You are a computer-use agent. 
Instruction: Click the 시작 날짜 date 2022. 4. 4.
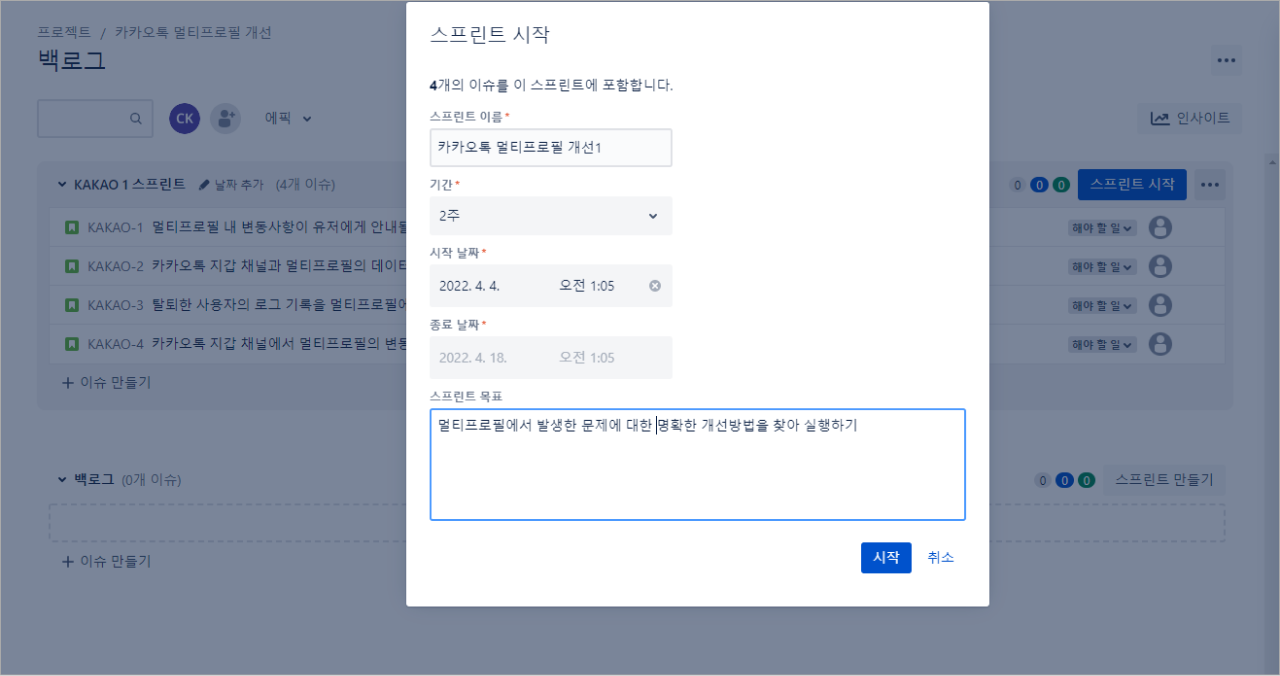(470, 286)
